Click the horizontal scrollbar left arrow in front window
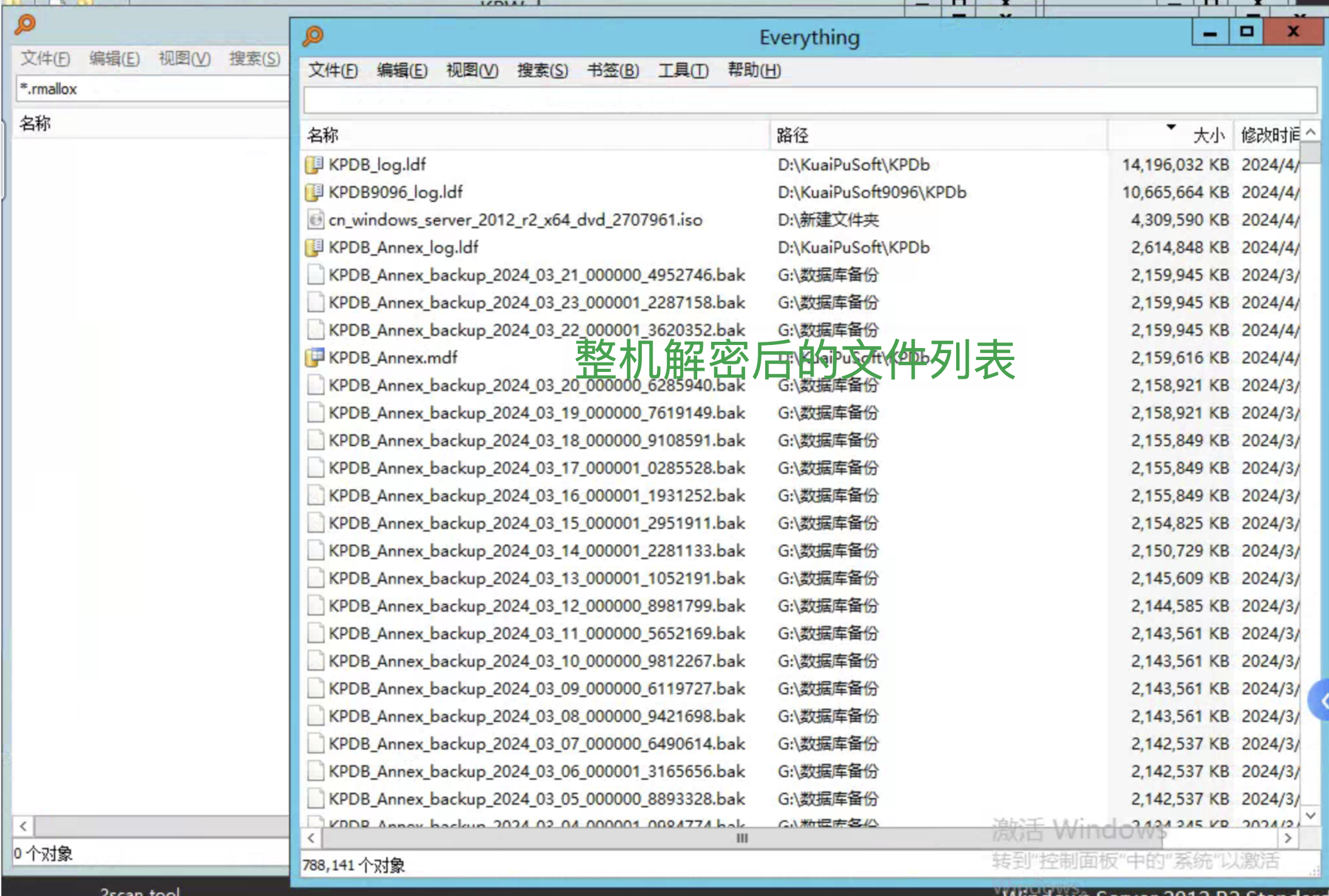Image resolution: width=1329 pixels, height=896 pixels. click(311, 838)
